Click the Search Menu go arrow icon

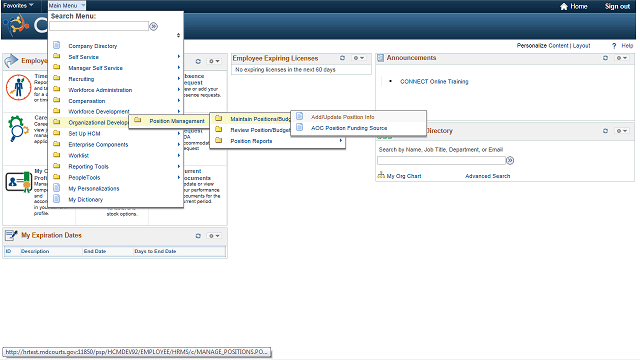(x=153, y=27)
